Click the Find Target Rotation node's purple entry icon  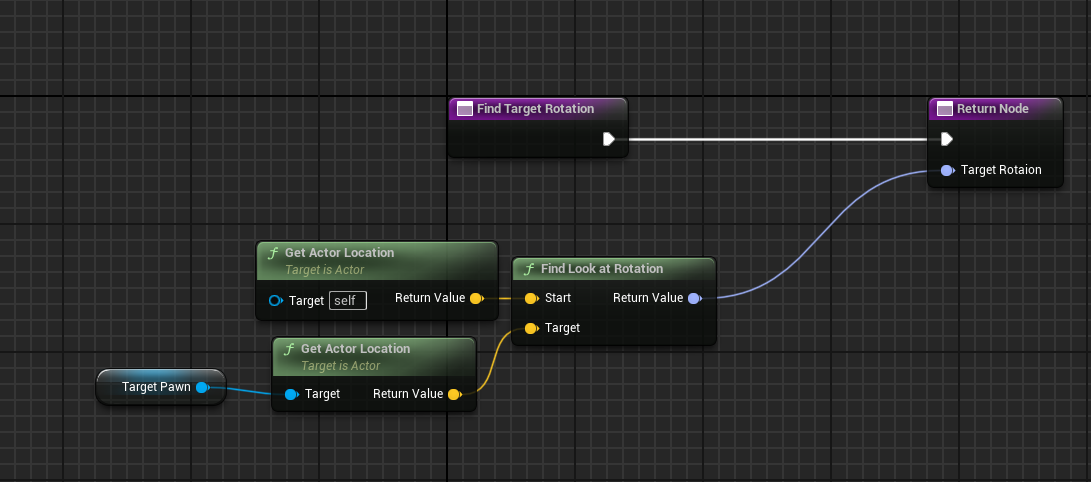point(464,109)
